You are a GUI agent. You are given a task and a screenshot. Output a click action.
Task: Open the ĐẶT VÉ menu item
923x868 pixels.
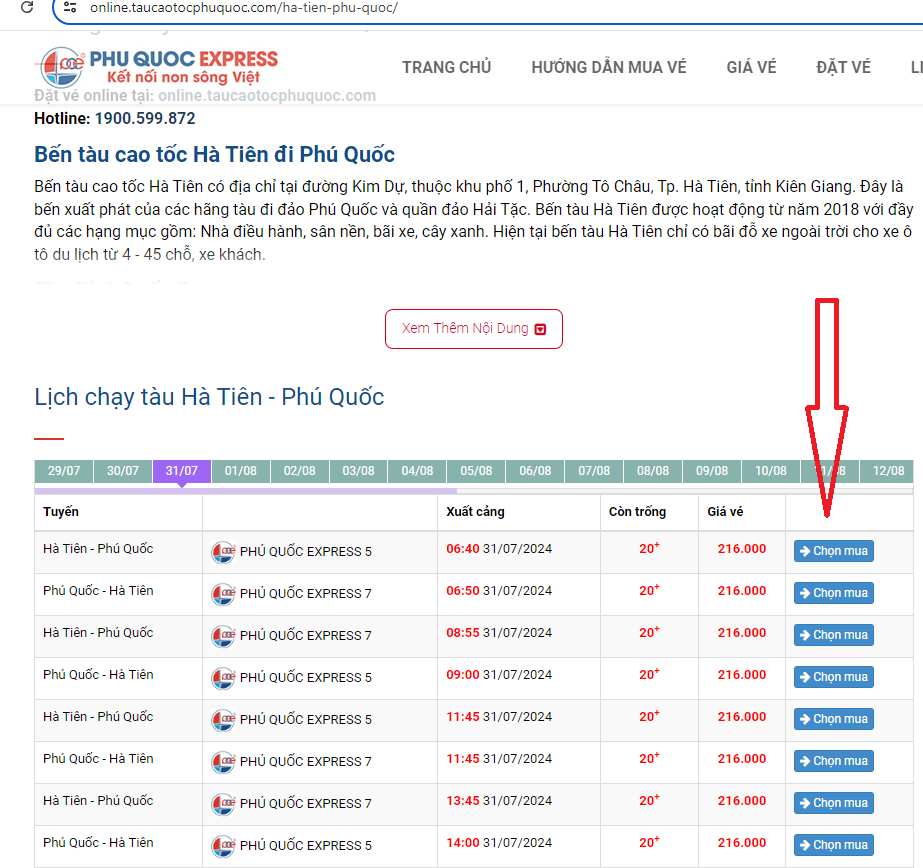843,67
